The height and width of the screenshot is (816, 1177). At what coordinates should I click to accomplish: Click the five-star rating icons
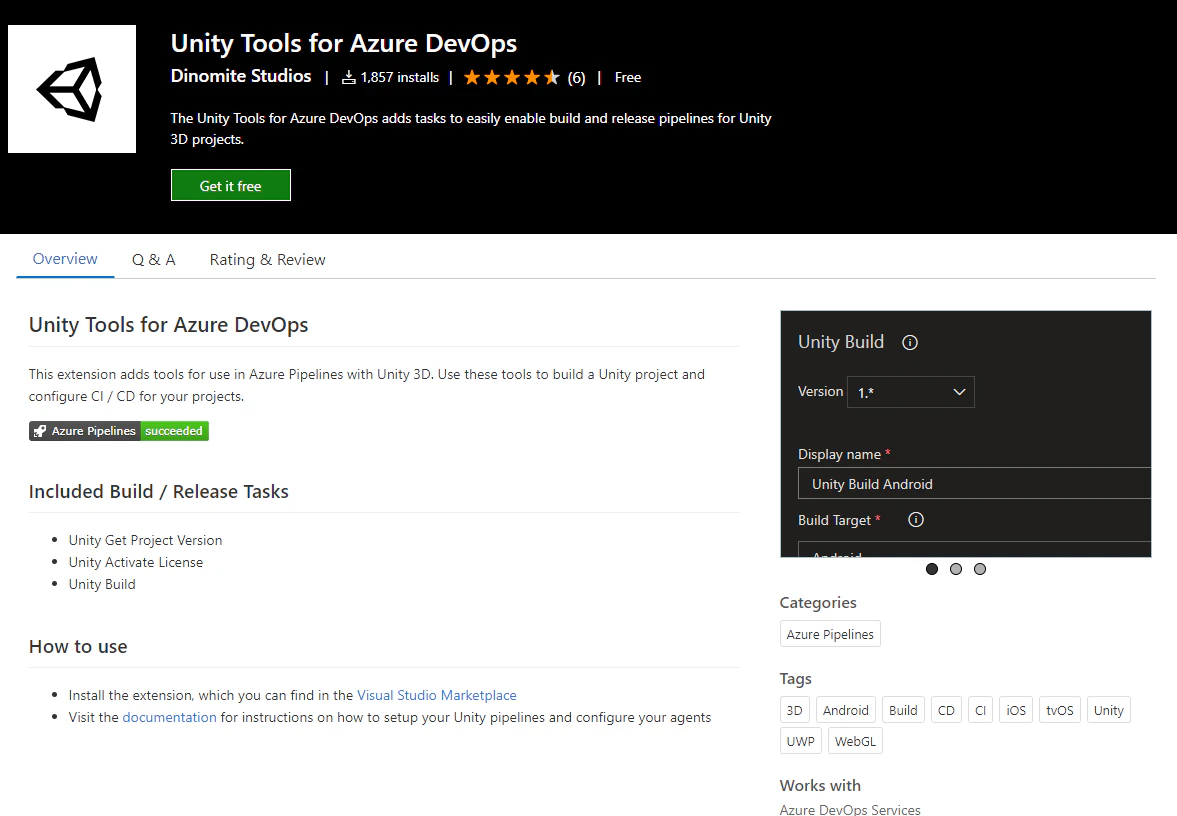point(511,77)
